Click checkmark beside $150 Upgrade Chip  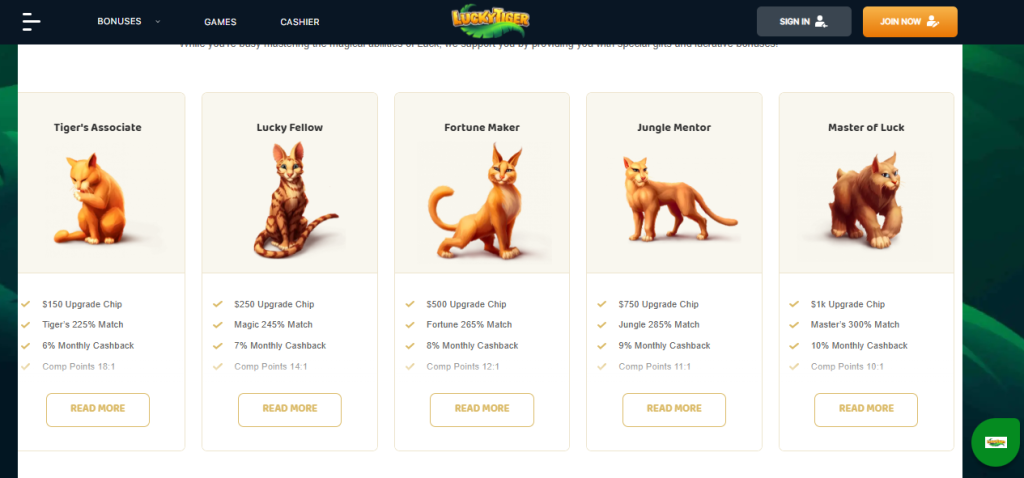point(26,304)
